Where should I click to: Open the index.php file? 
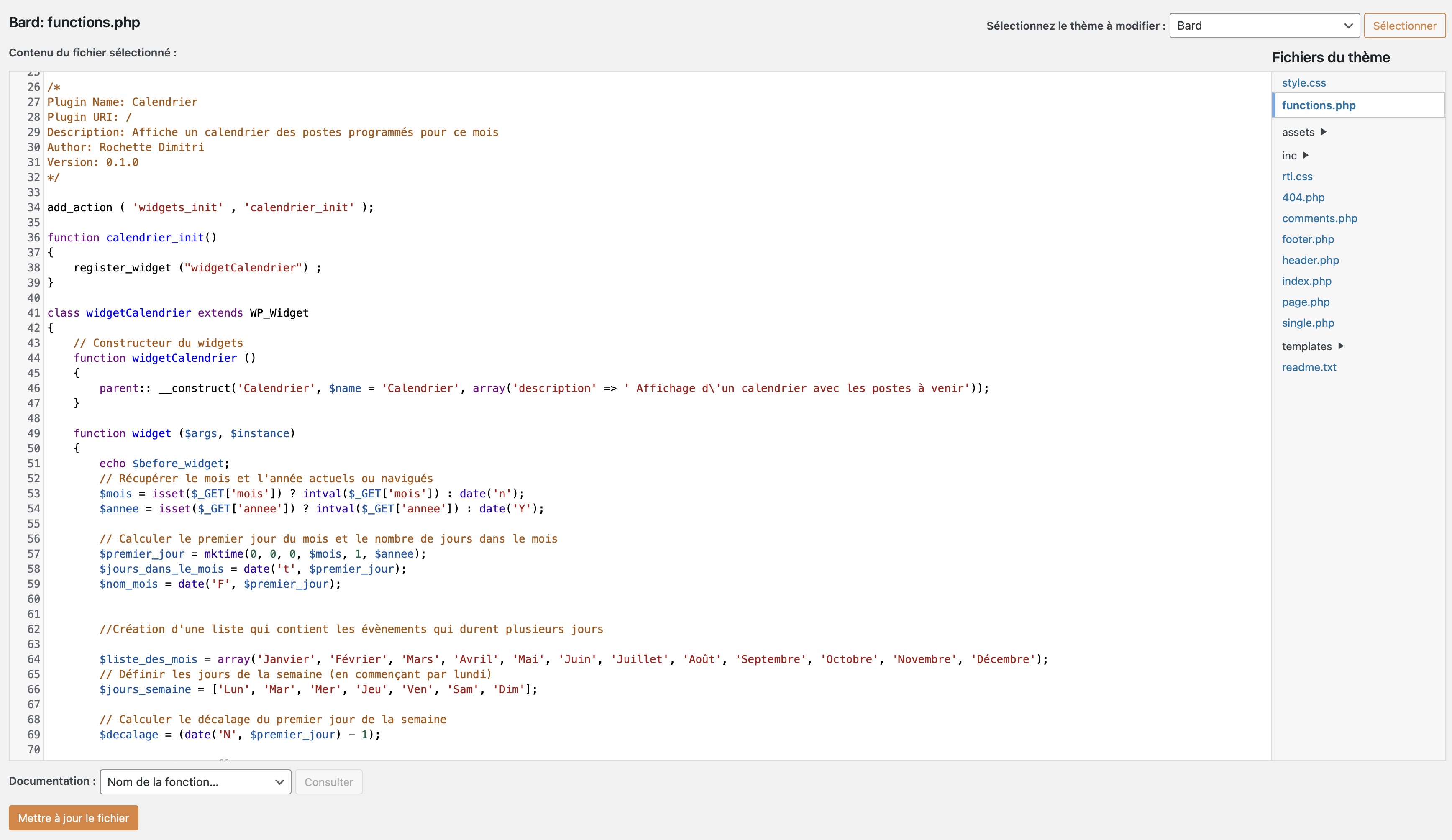(1306, 281)
